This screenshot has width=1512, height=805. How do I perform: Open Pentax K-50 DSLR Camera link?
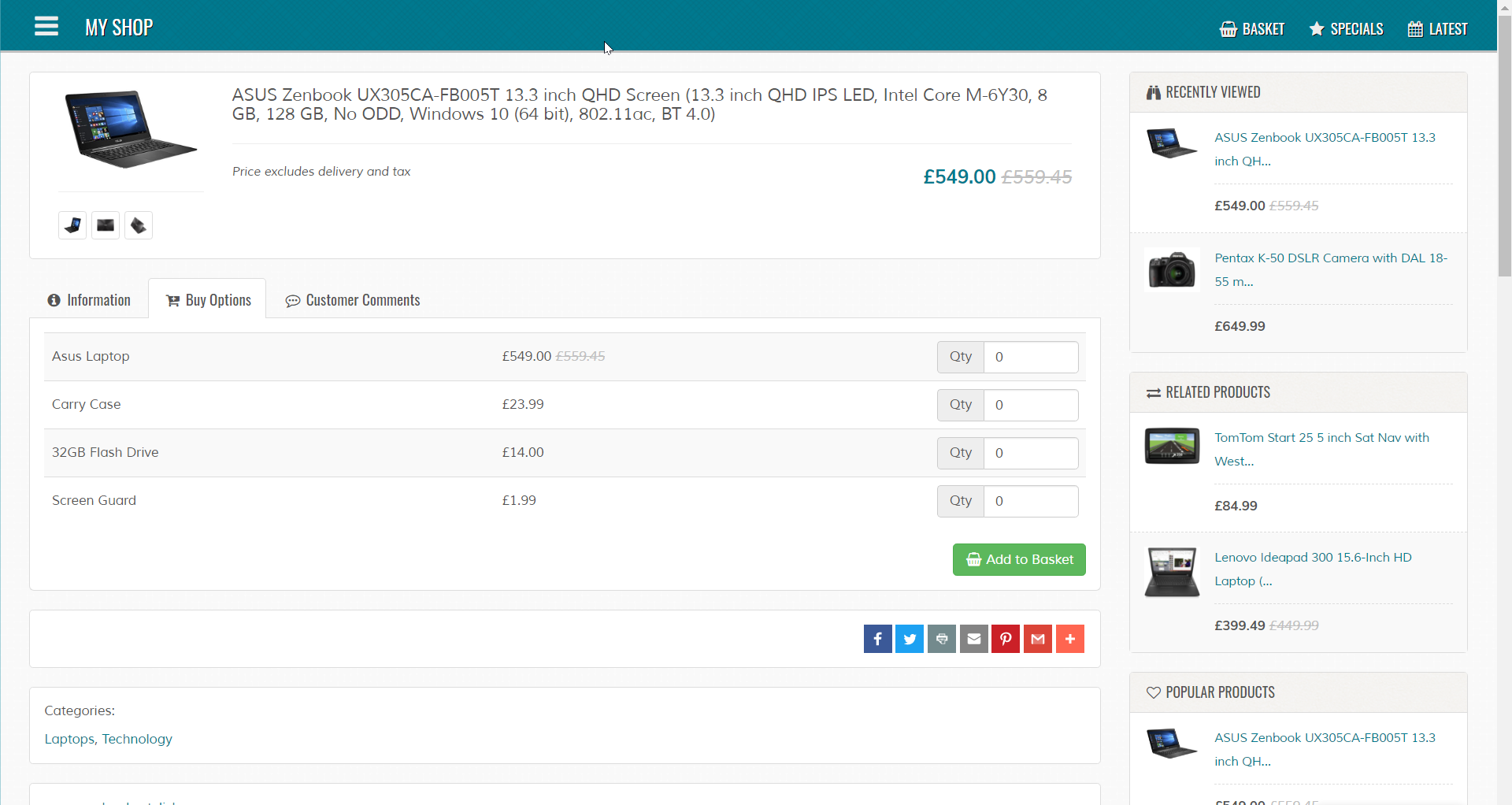(1331, 269)
